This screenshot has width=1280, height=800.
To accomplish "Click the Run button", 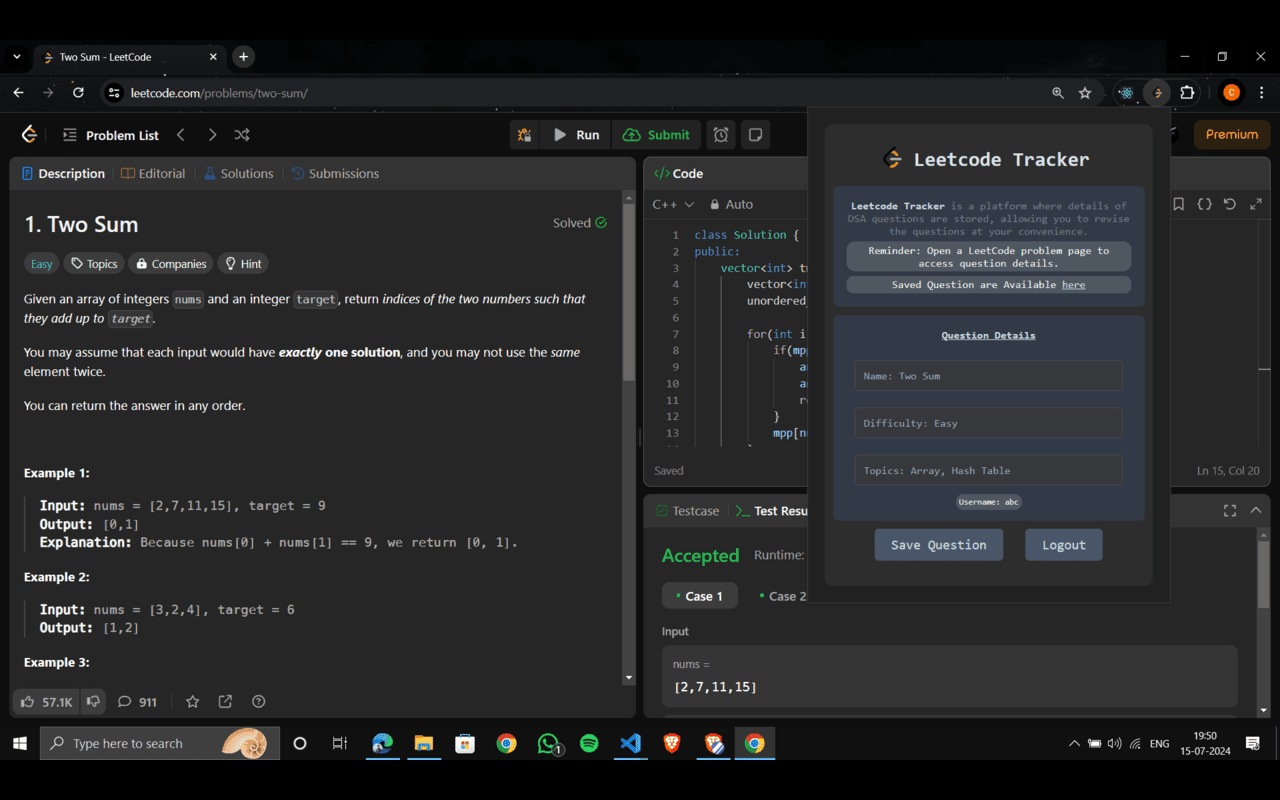I will pyautogui.click(x=576, y=135).
